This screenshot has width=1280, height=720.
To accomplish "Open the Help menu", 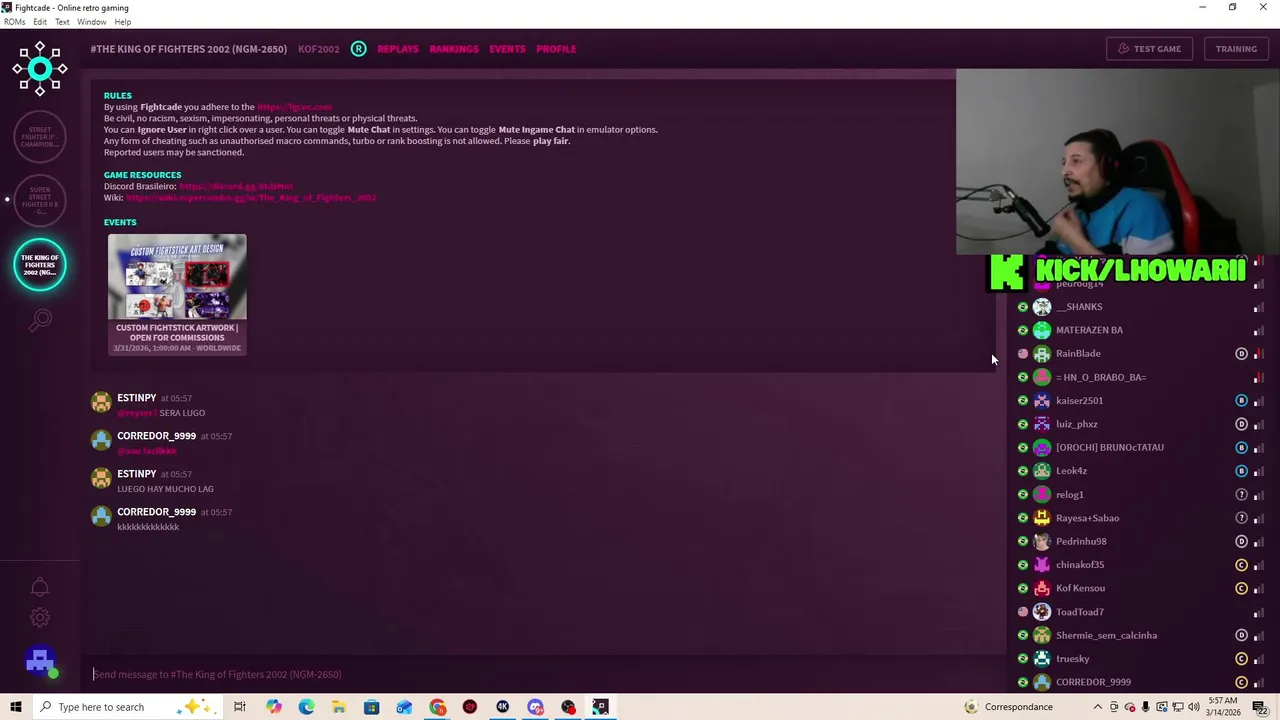I will coord(123,22).
